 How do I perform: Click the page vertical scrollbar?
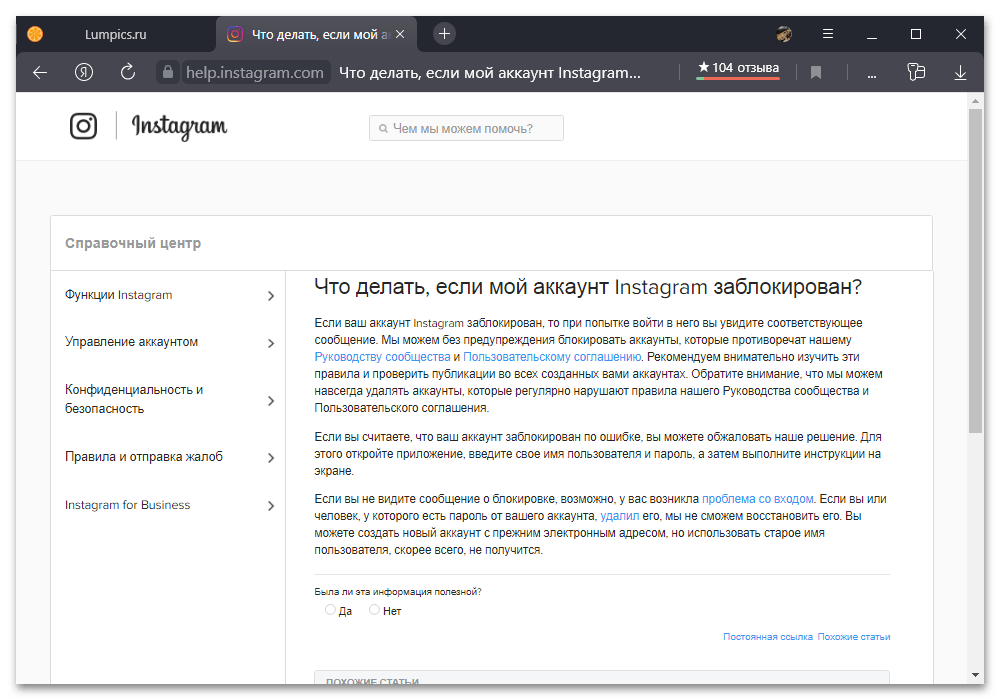point(975,270)
